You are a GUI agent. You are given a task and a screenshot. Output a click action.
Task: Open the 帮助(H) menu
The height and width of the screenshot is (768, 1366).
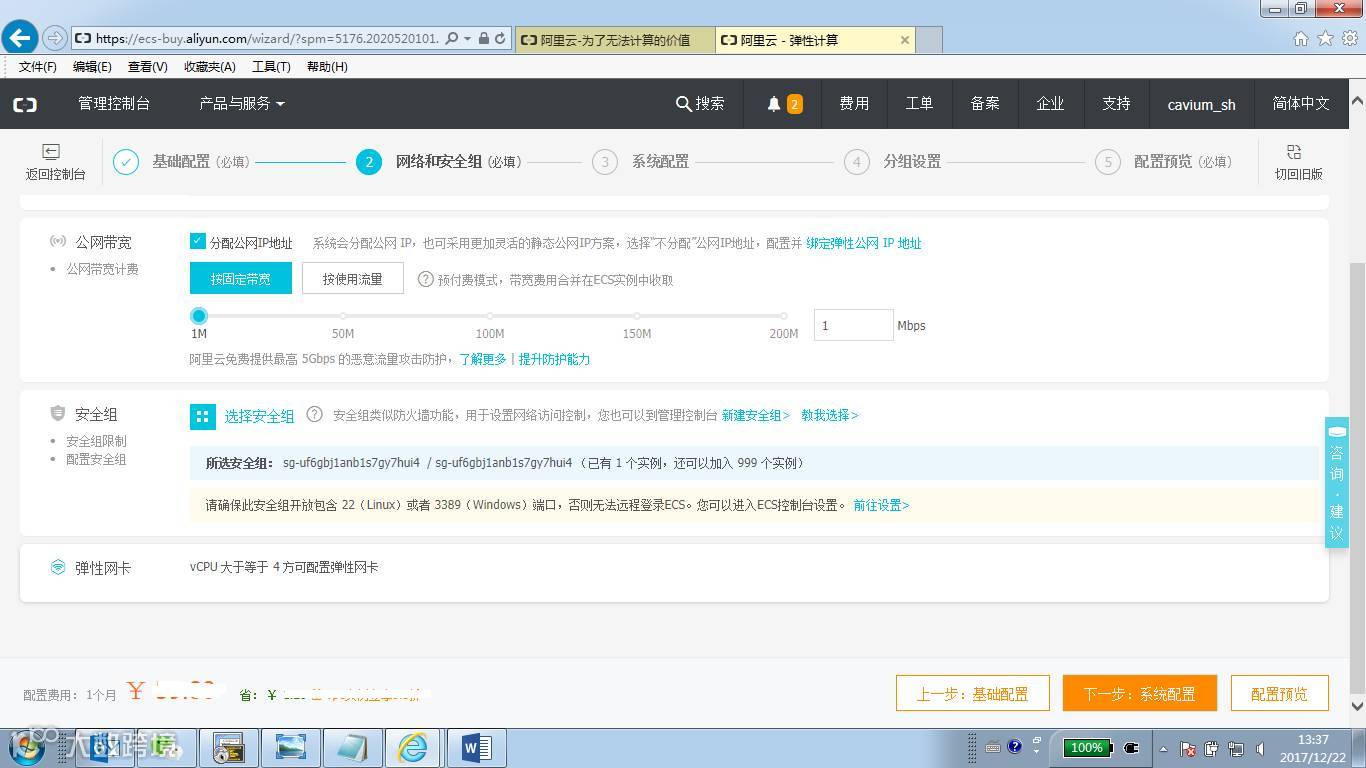327,67
